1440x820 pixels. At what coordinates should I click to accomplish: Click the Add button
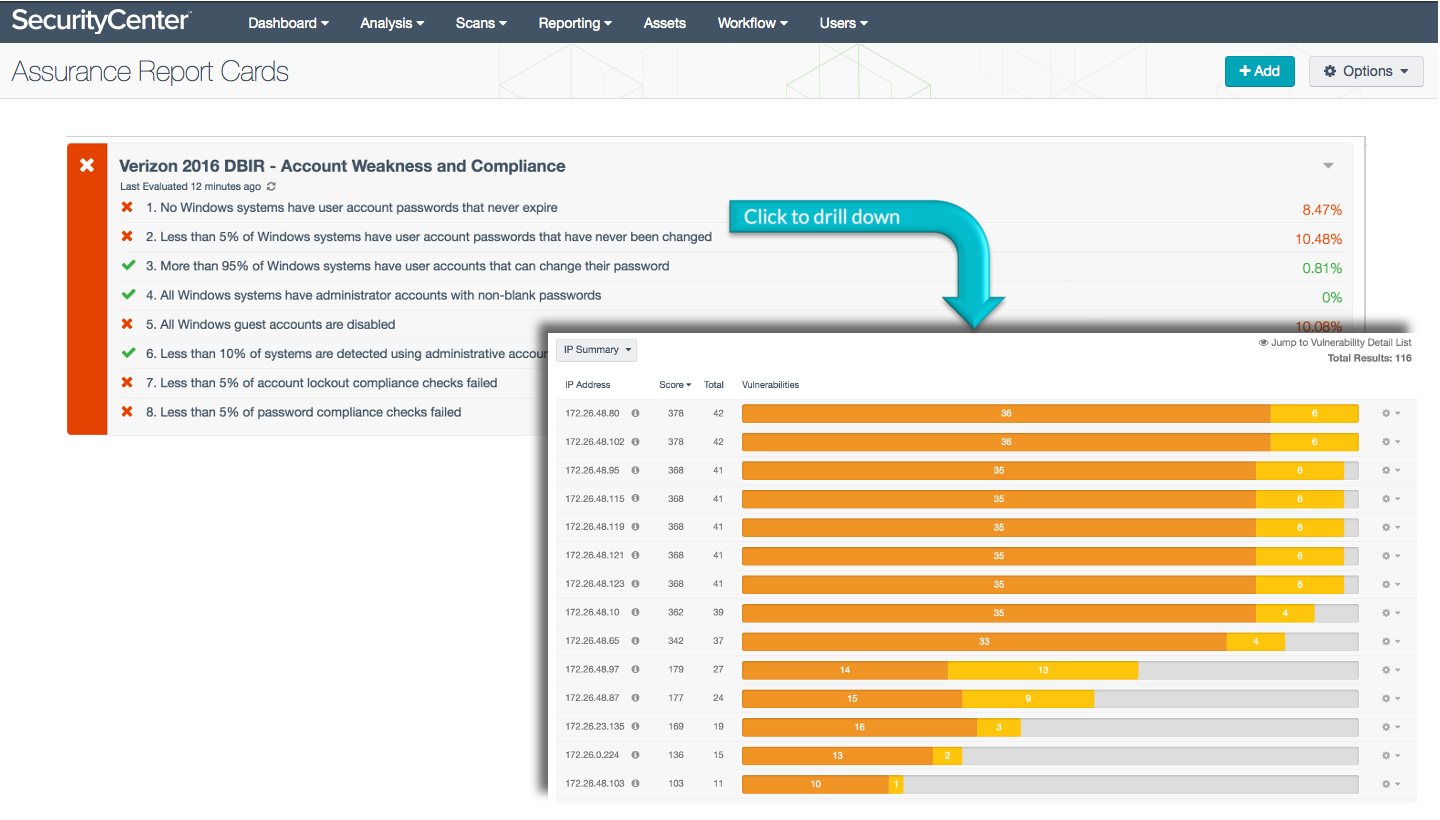click(x=1260, y=71)
